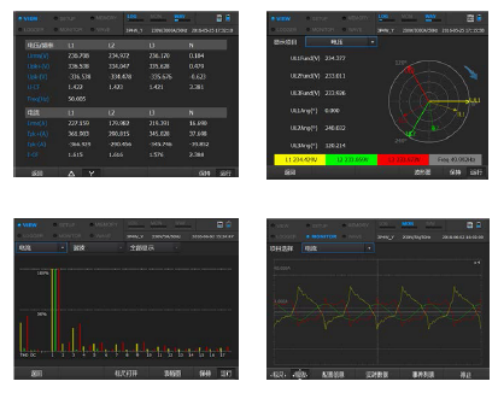Click hold button on voltage/current table screen

coord(204,173)
